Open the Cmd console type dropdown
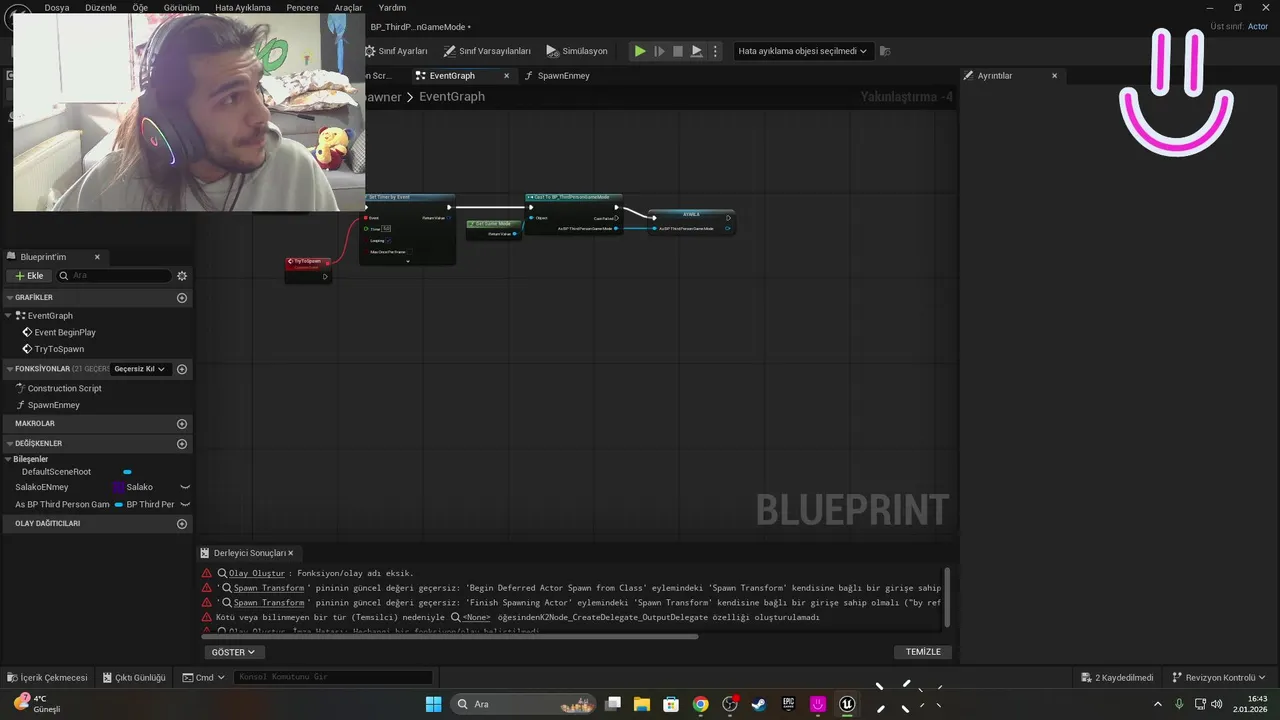The width and height of the screenshot is (1280, 720). point(204,678)
